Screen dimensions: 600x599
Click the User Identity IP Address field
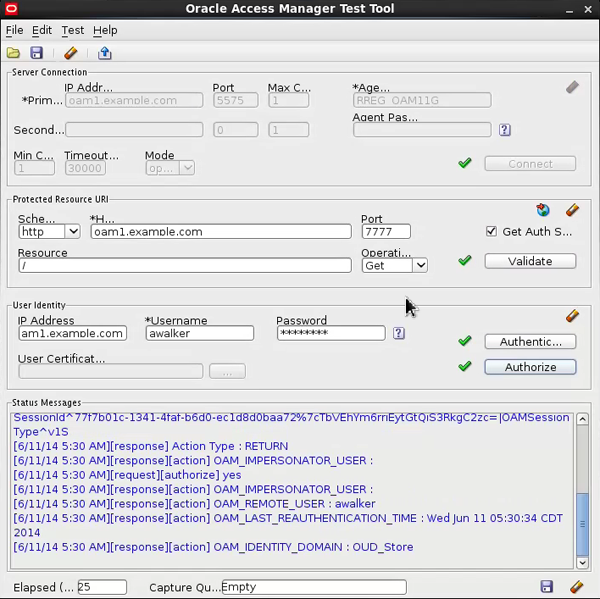tap(72, 333)
